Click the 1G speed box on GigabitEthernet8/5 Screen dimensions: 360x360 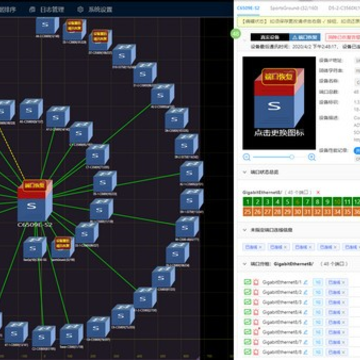tap(318, 322)
